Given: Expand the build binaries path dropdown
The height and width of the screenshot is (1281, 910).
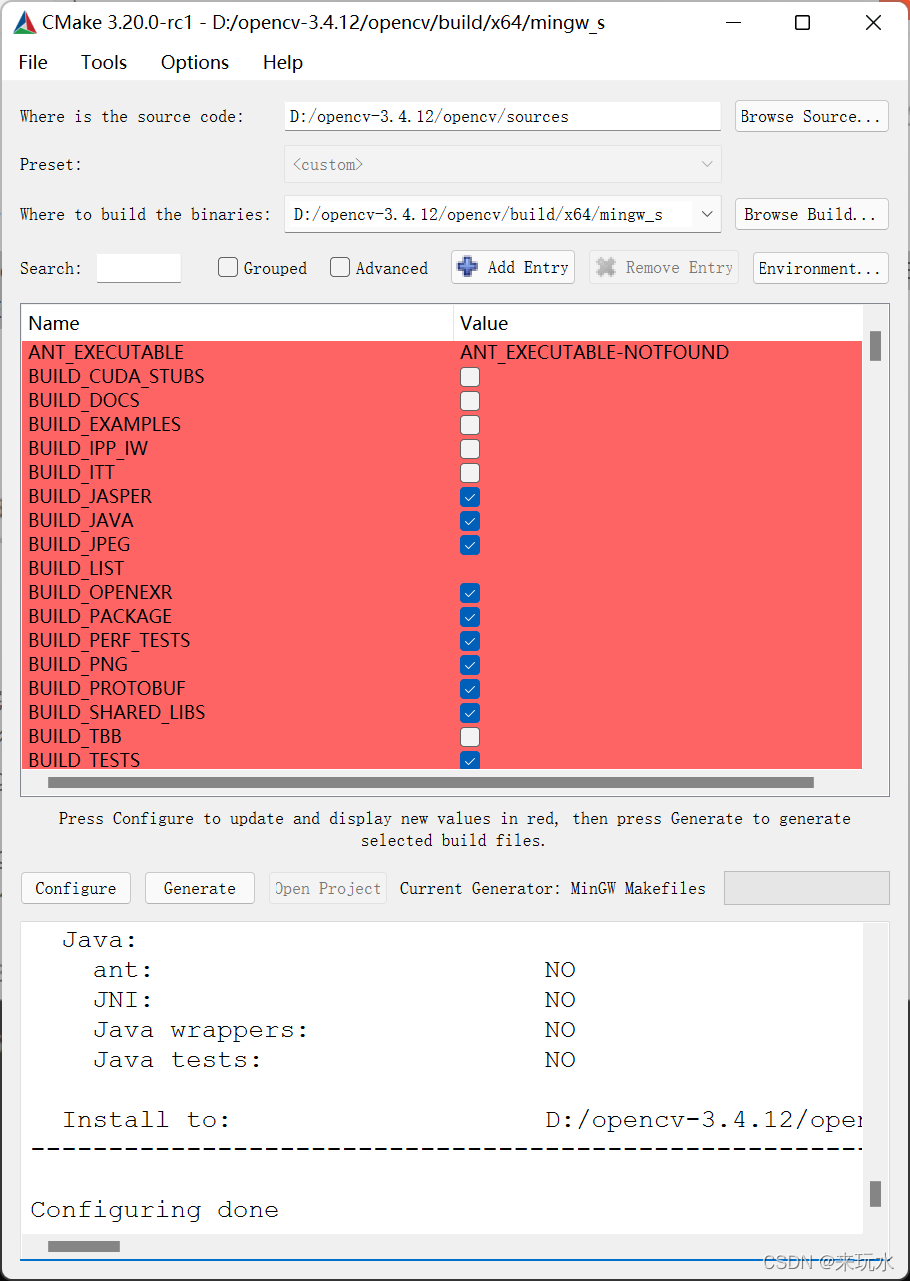Looking at the screenshot, I should coord(707,214).
